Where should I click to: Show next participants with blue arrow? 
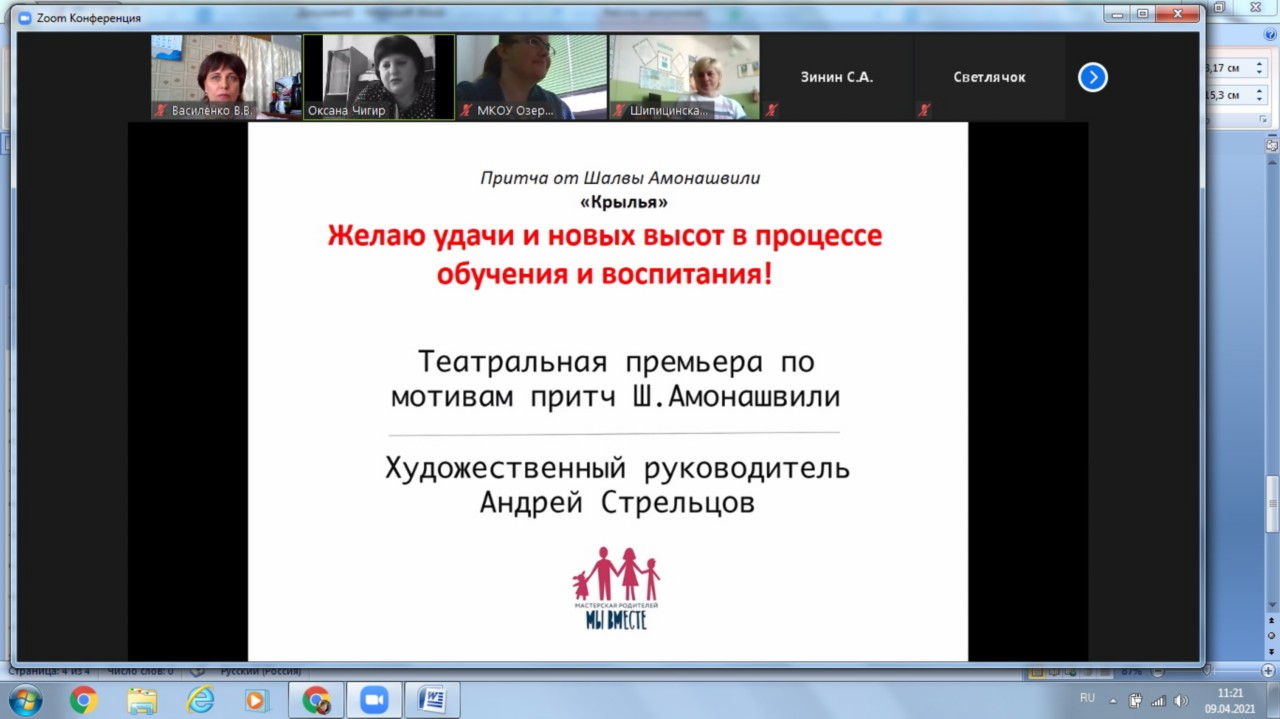tap(1092, 77)
